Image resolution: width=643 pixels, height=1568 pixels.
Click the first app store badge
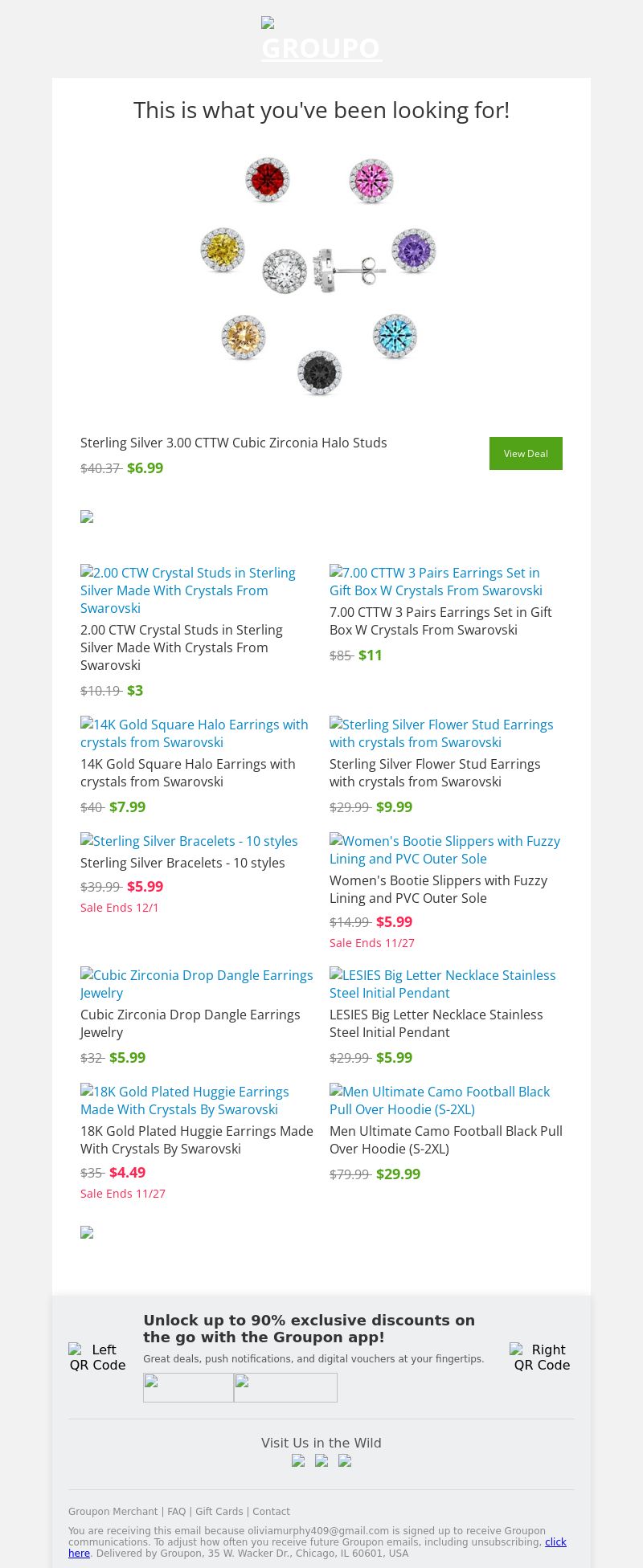coord(188,1387)
